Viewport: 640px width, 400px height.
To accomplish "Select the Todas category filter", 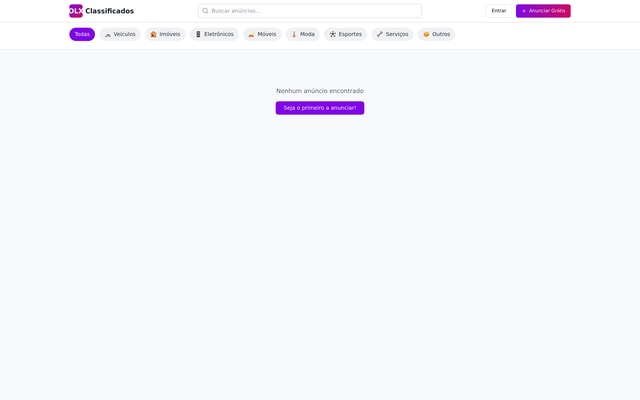I will coord(82,34).
